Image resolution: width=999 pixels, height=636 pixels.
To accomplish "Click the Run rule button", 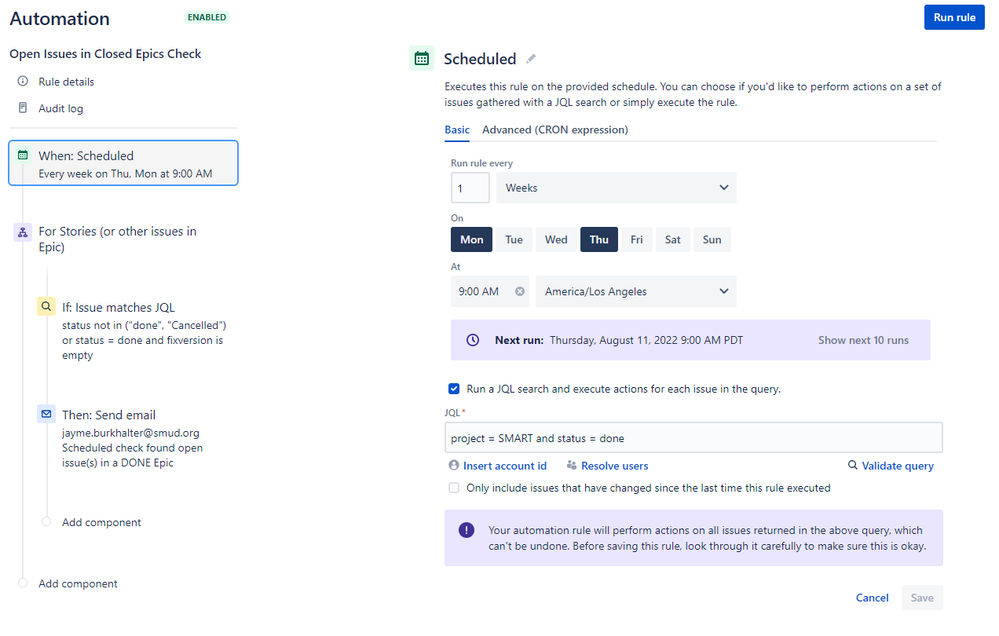I will click(954, 18).
